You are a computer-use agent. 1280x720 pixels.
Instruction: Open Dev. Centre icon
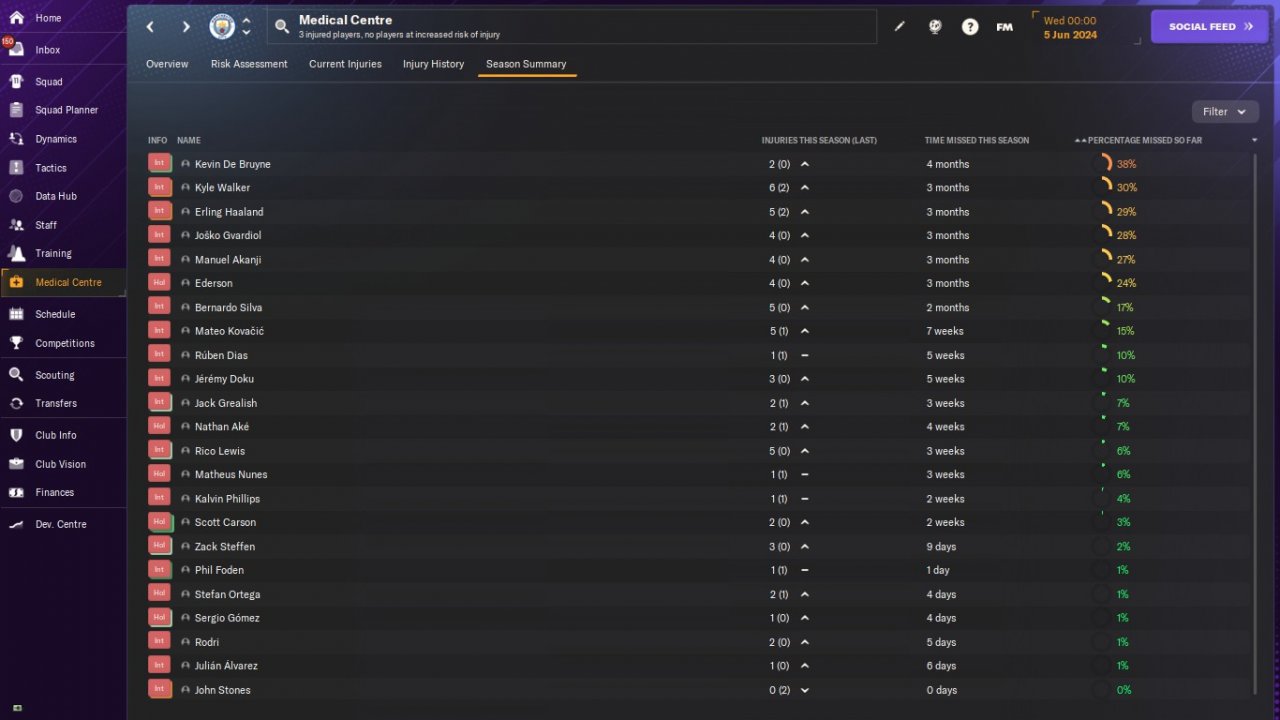pos(16,524)
